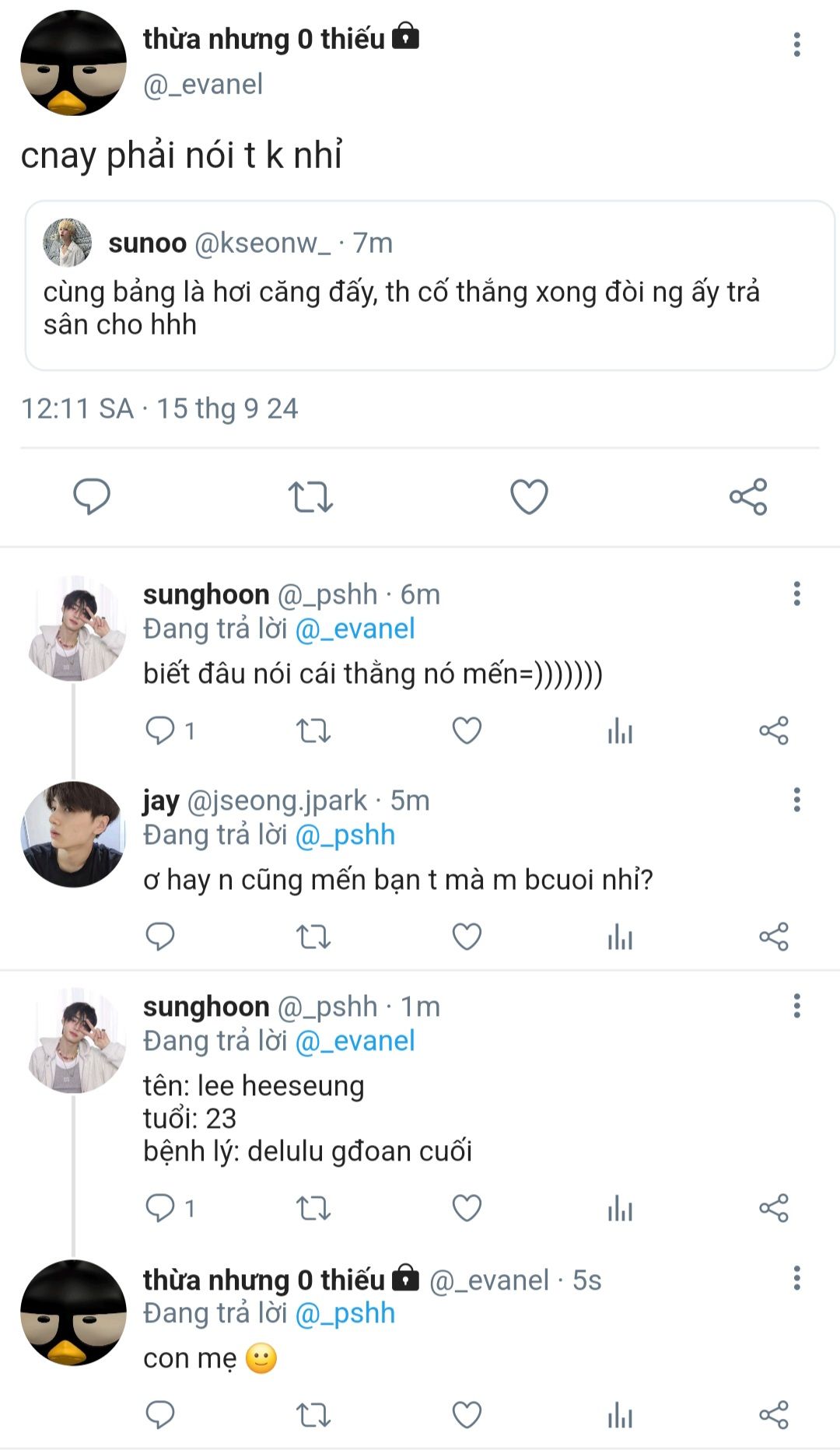Open more options on sunghoon's 1m reply
The height and width of the screenshot is (1450, 840).
(796, 1006)
